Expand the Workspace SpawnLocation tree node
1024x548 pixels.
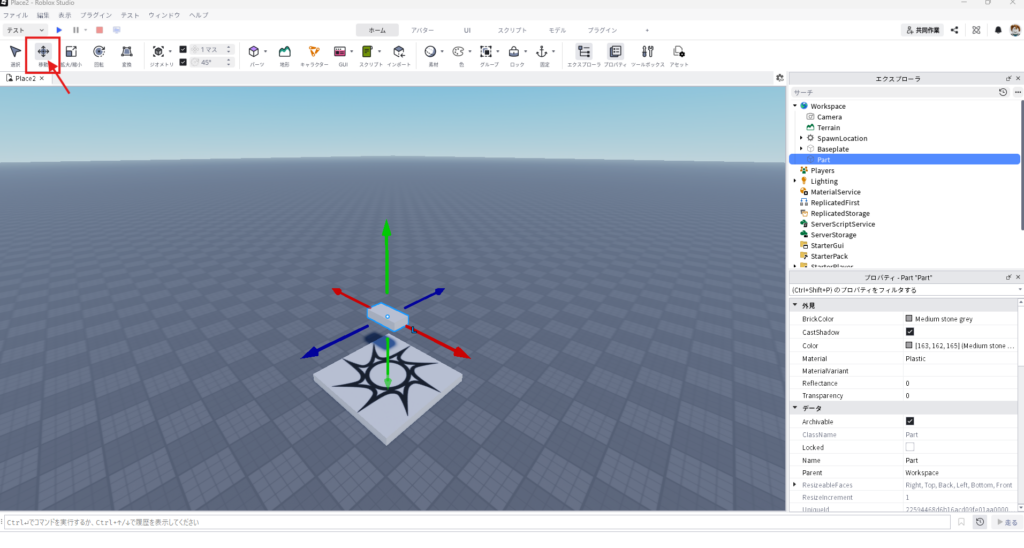click(802, 138)
